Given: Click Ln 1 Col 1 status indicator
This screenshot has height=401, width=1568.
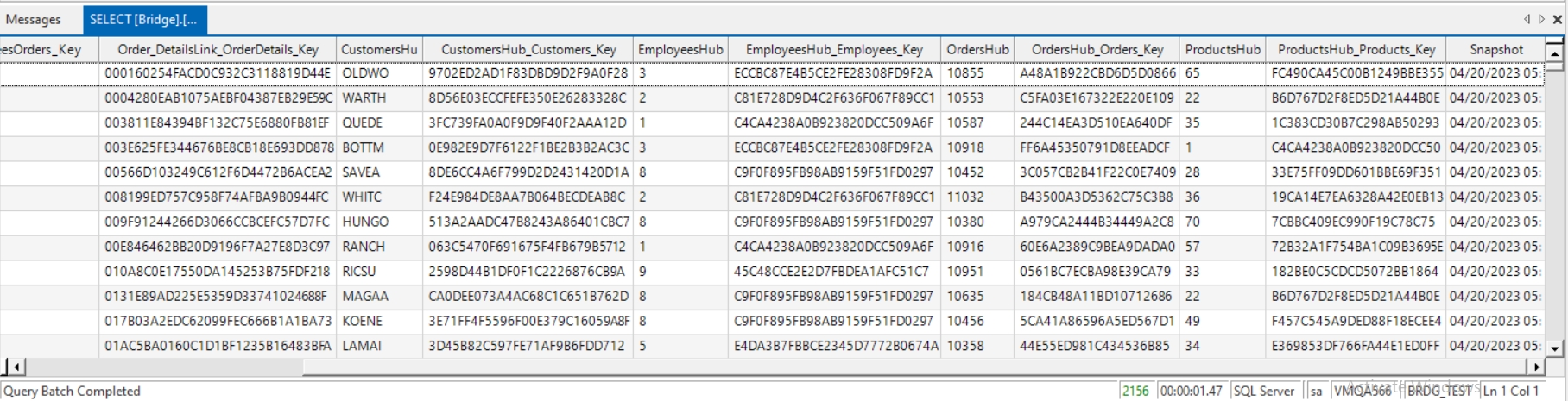Looking at the screenshot, I should [1511, 391].
